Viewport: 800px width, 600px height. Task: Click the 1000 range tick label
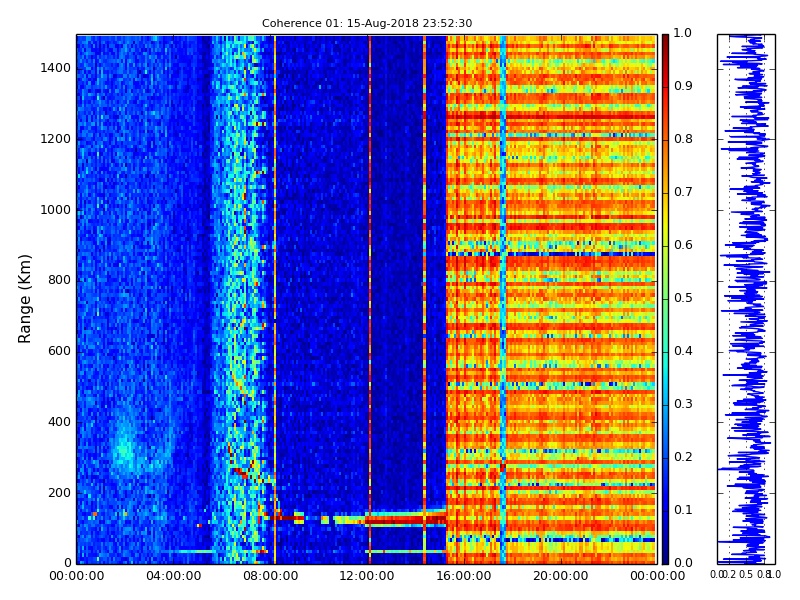(x=56, y=210)
